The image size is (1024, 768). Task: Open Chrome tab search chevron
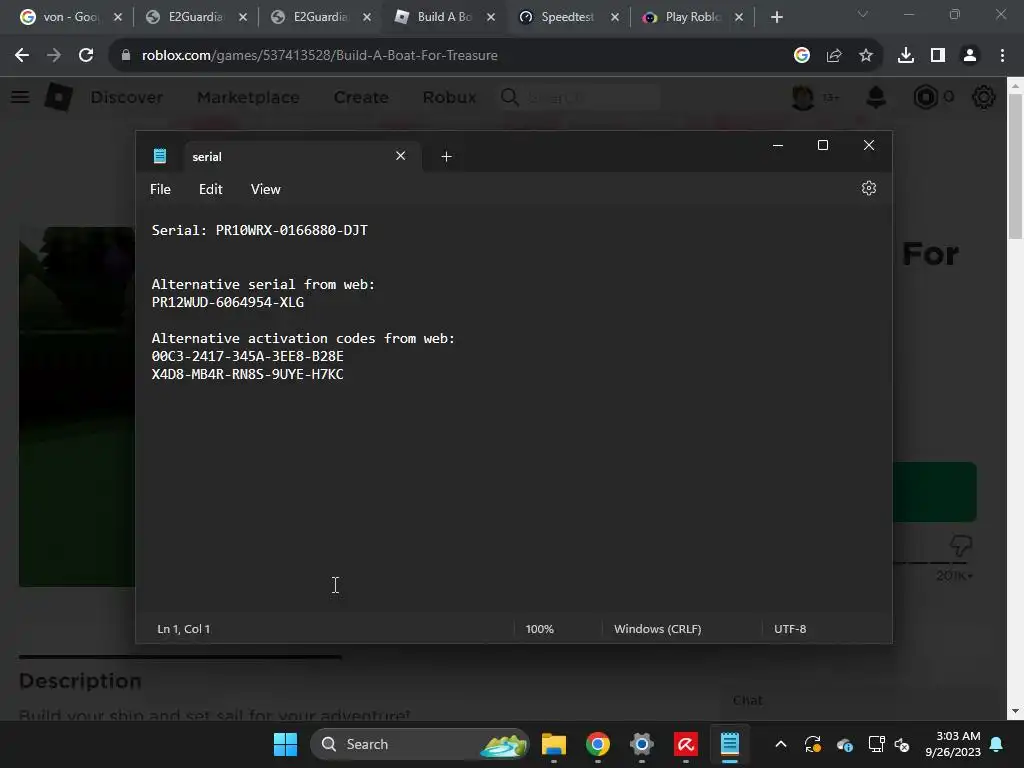click(x=862, y=14)
